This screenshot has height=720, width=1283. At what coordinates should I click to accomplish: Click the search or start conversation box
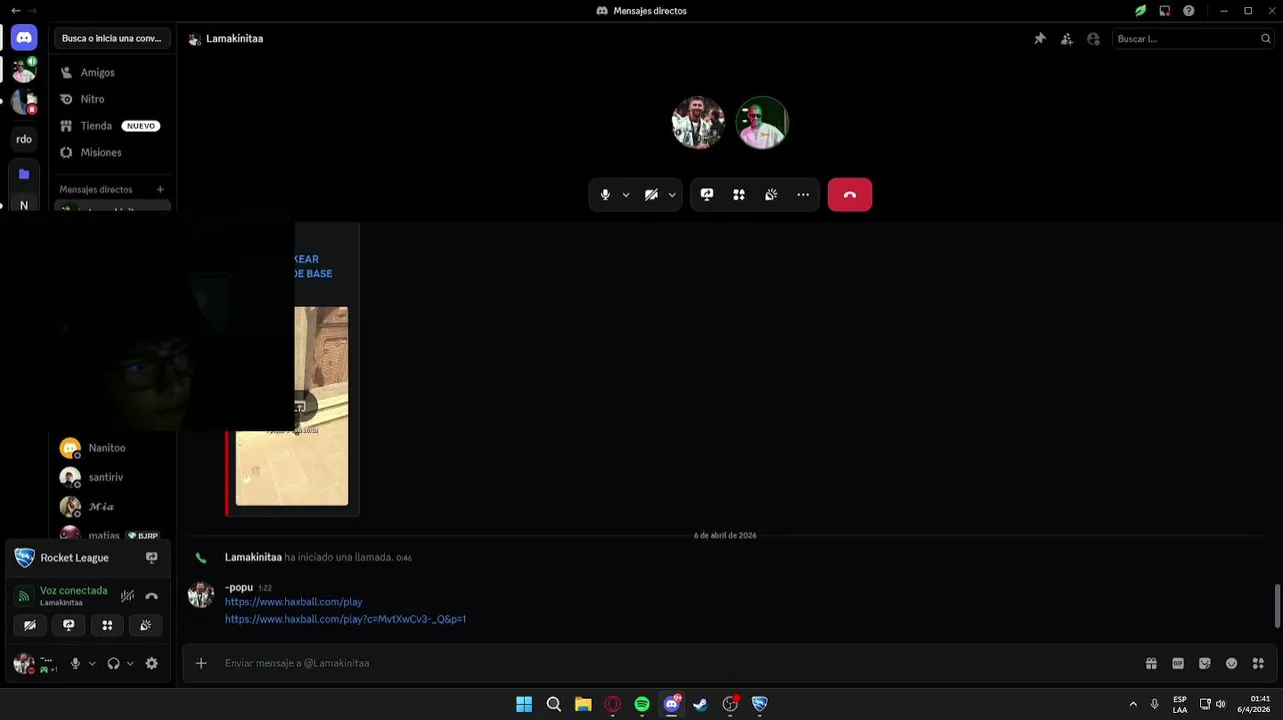coord(112,38)
